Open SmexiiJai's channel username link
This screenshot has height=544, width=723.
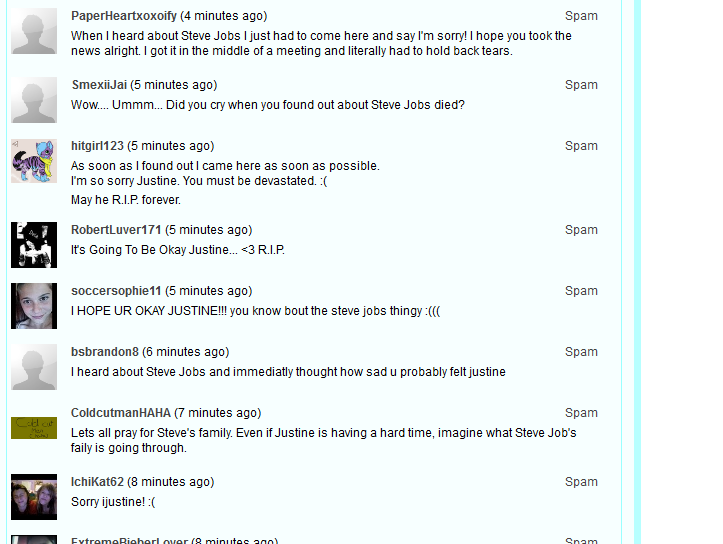click(x=99, y=85)
